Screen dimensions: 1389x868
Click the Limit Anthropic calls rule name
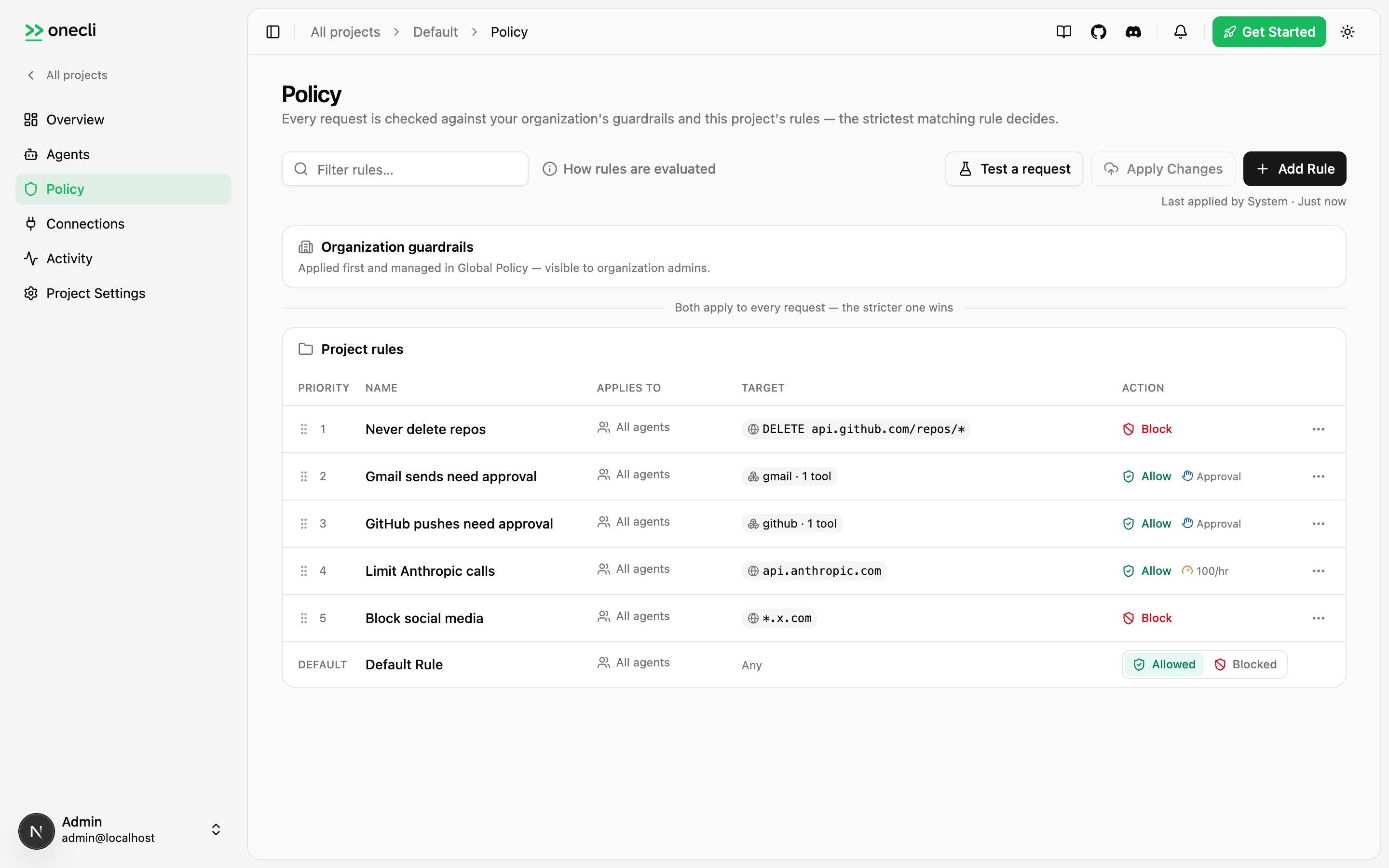(430, 571)
